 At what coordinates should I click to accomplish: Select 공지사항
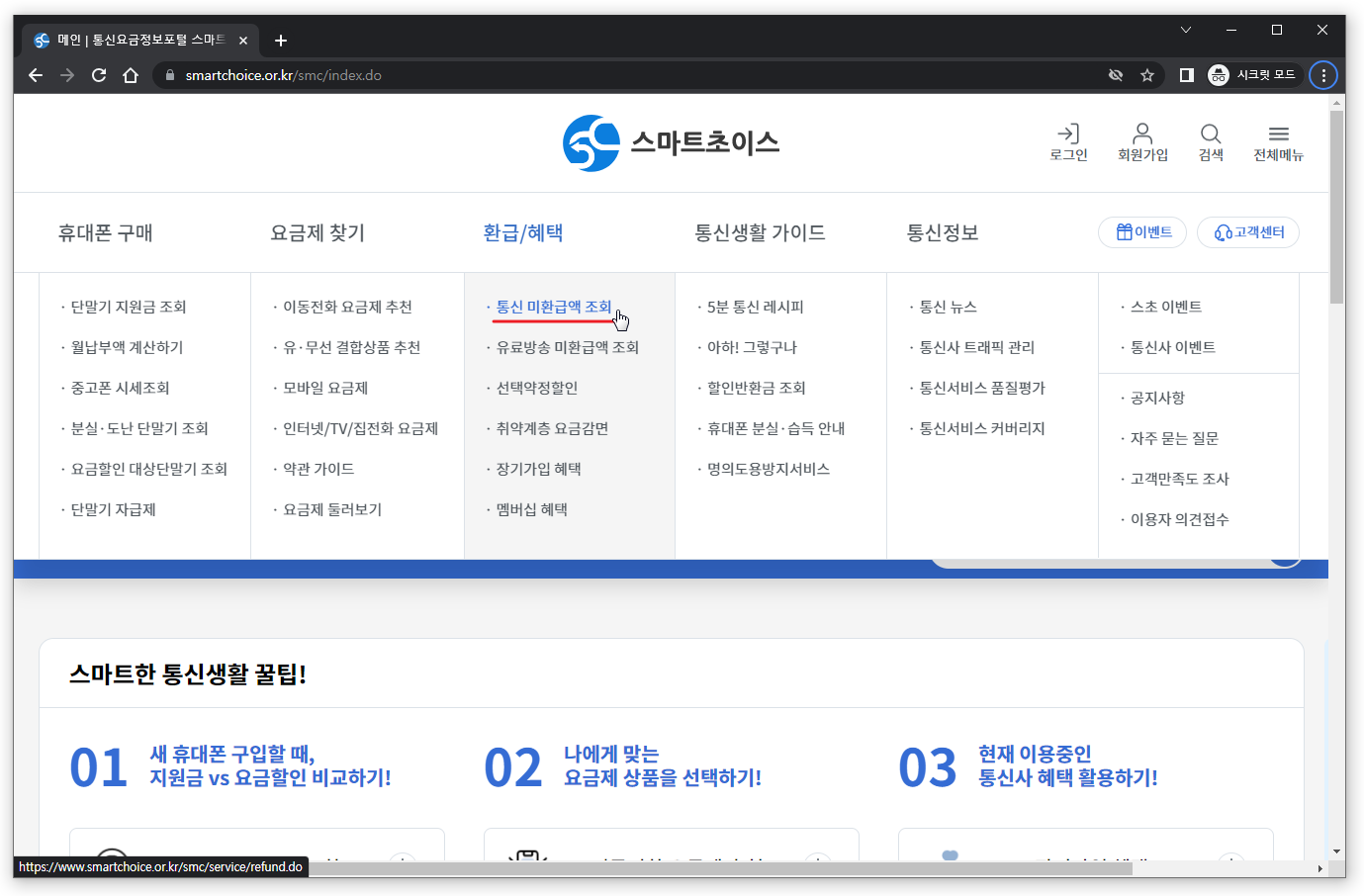pos(1157,398)
